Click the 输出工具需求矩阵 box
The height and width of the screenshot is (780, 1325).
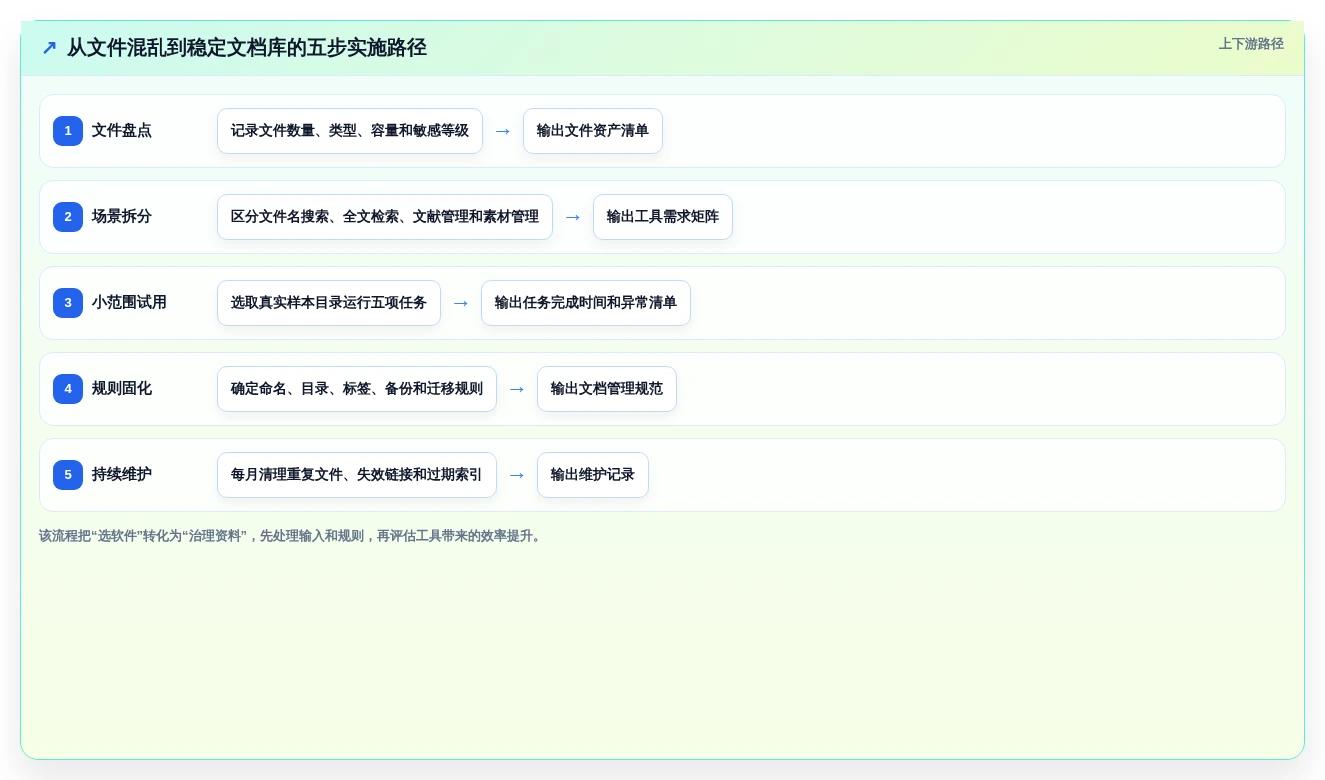[x=663, y=217]
